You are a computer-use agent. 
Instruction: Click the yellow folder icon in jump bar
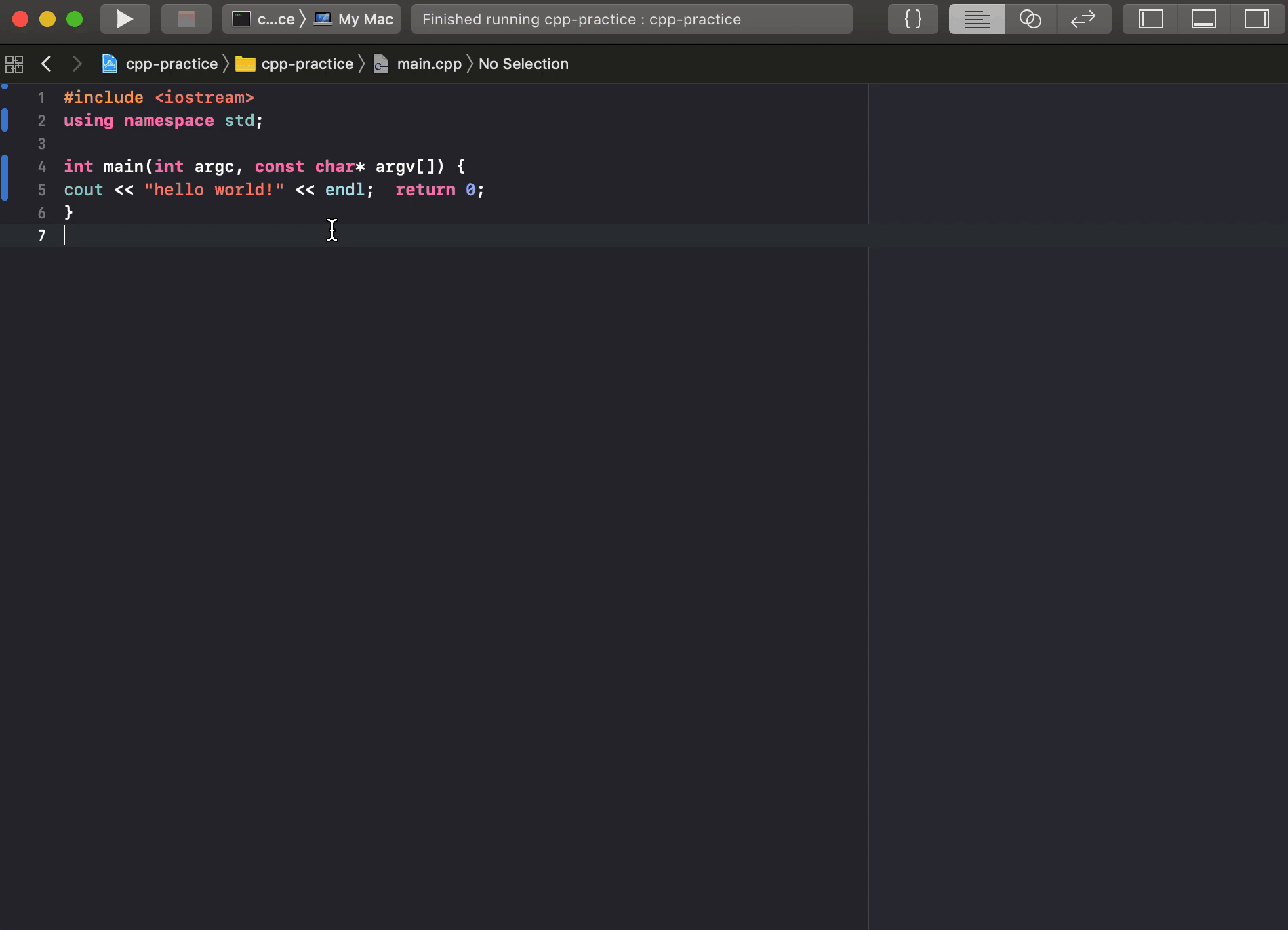tap(245, 64)
